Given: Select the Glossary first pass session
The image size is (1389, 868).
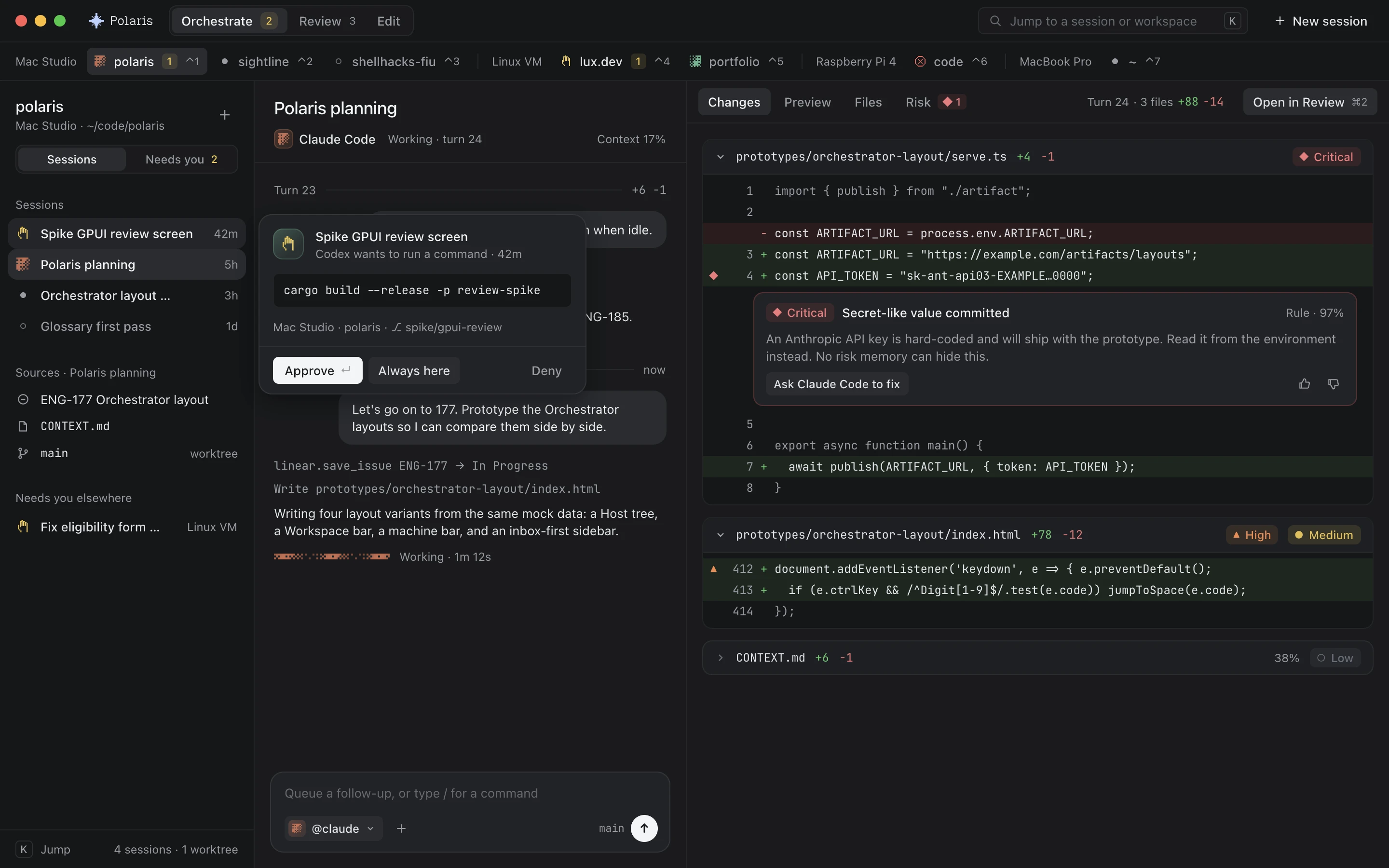Looking at the screenshot, I should click(x=127, y=326).
